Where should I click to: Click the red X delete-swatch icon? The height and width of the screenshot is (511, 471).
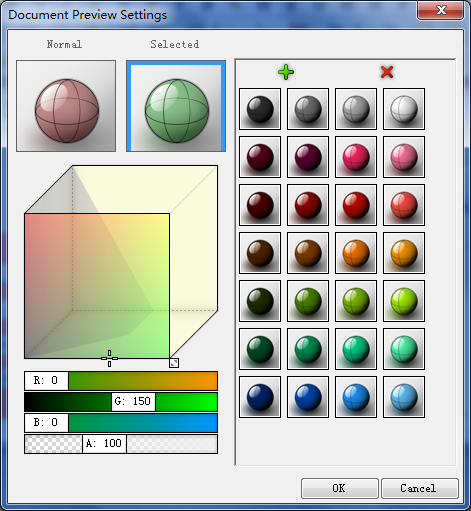(387, 72)
